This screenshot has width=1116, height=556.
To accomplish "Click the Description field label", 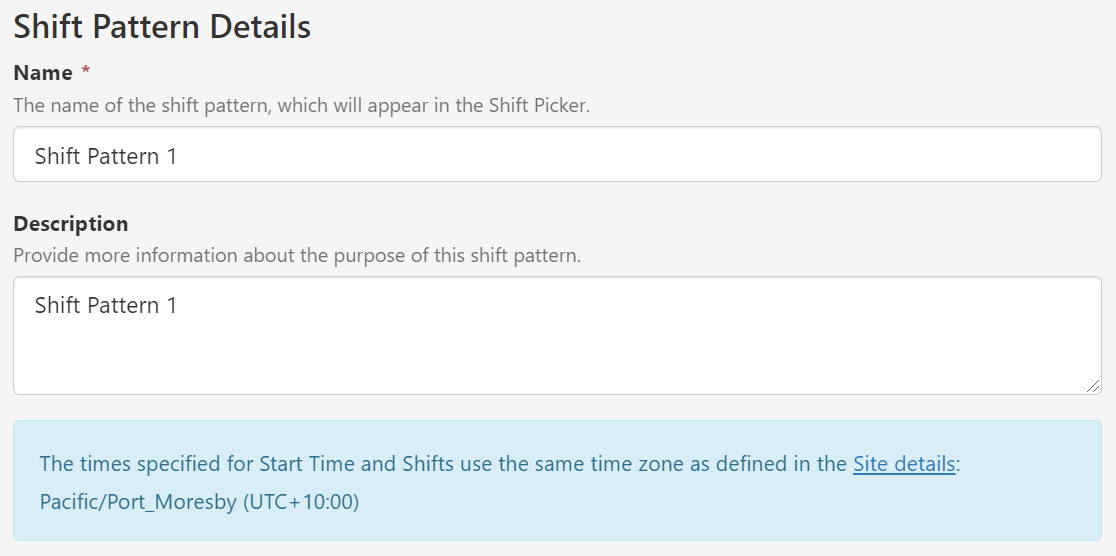I will (x=71, y=223).
